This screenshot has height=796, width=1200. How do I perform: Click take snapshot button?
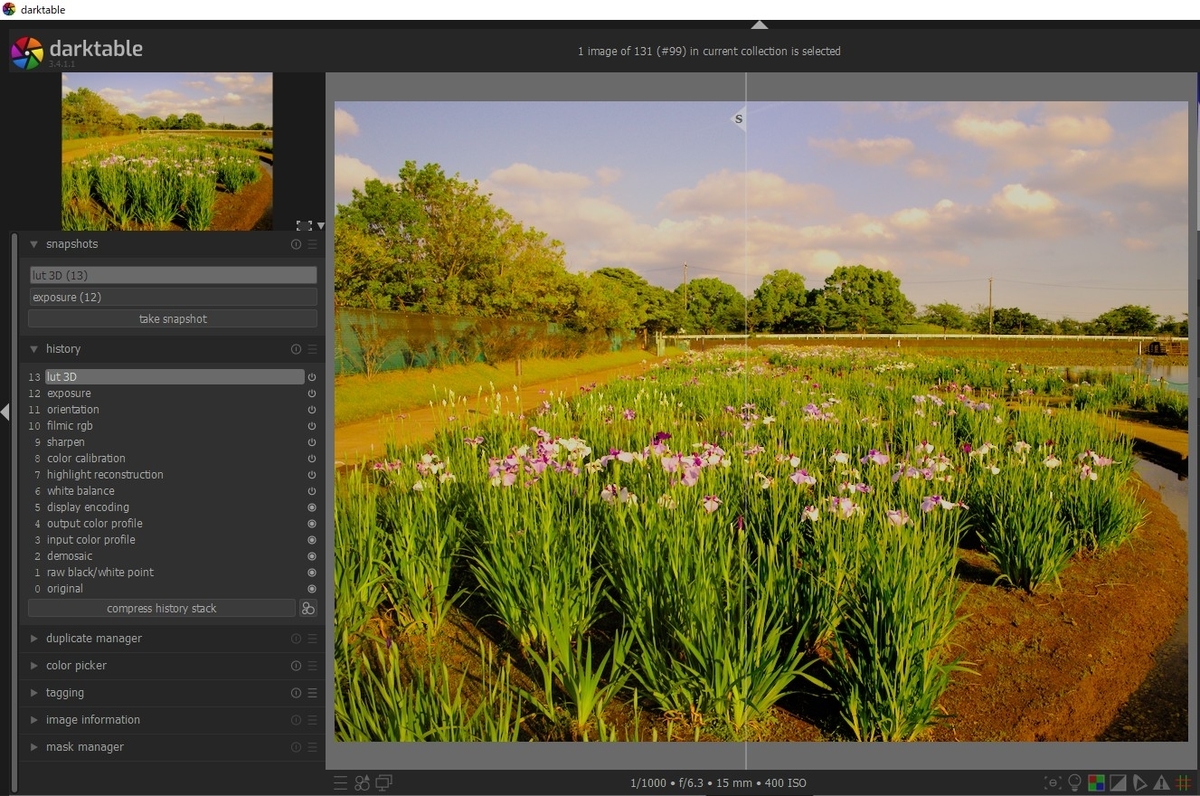pos(173,319)
